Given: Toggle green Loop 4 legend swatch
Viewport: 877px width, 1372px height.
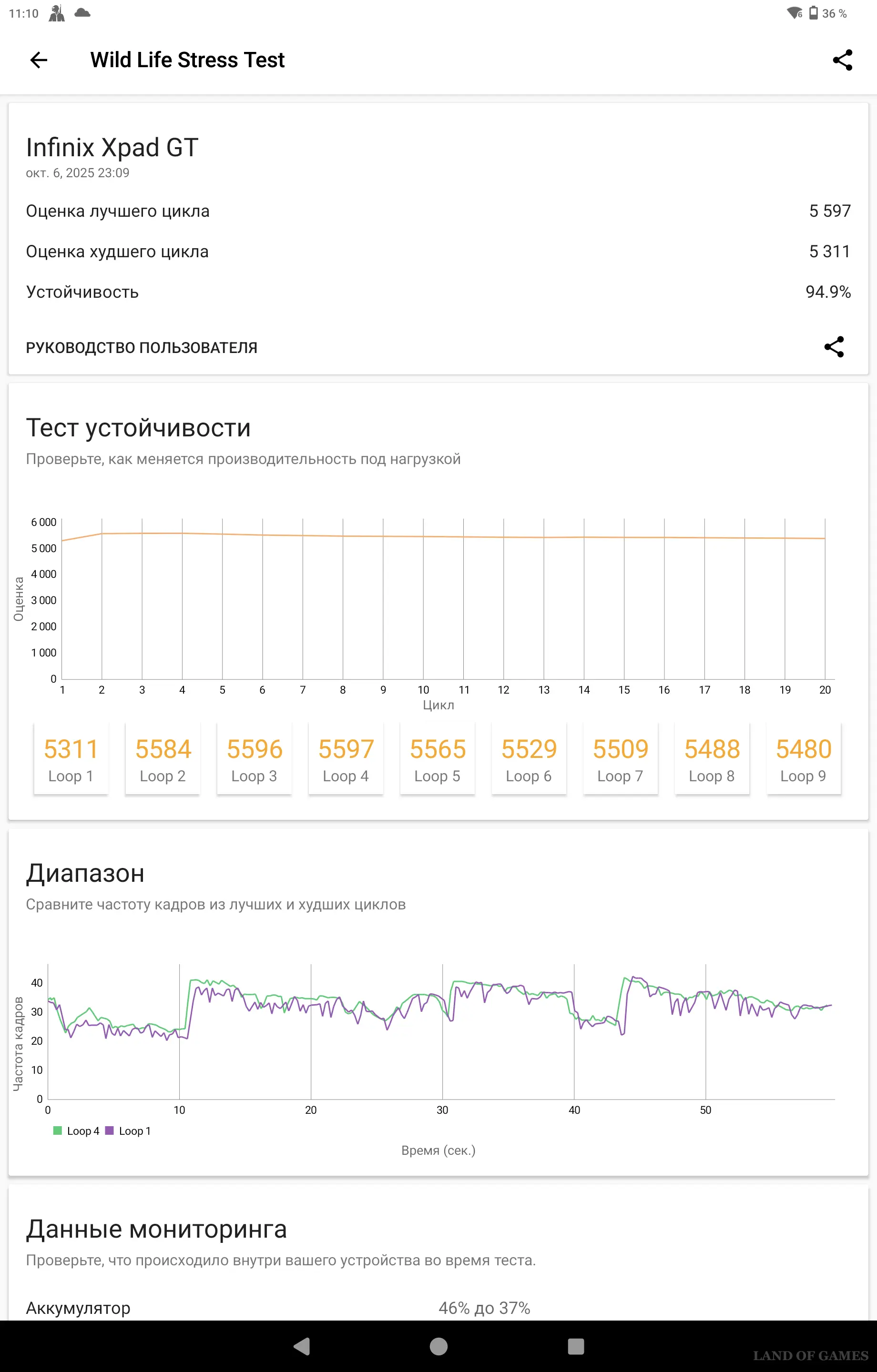Looking at the screenshot, I should tap(58, 1131).
